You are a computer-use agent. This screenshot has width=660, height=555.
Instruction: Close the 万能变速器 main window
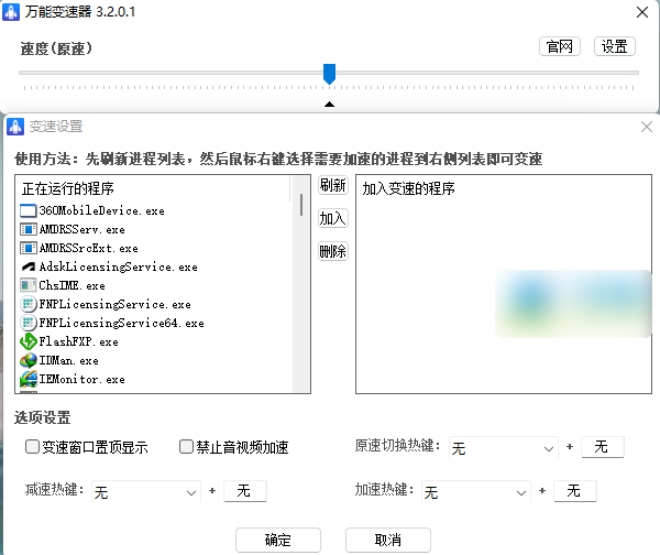coord(642,12)
